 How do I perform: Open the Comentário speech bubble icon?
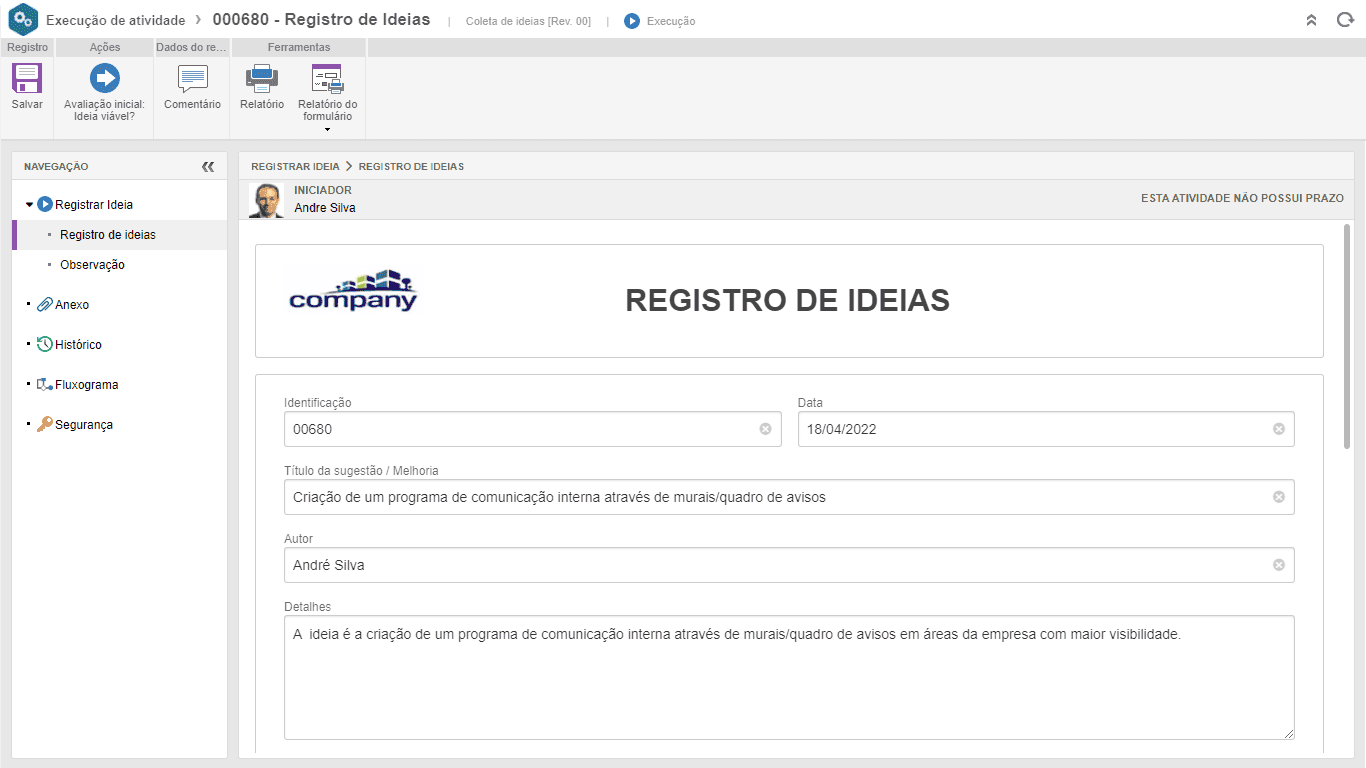192,78
